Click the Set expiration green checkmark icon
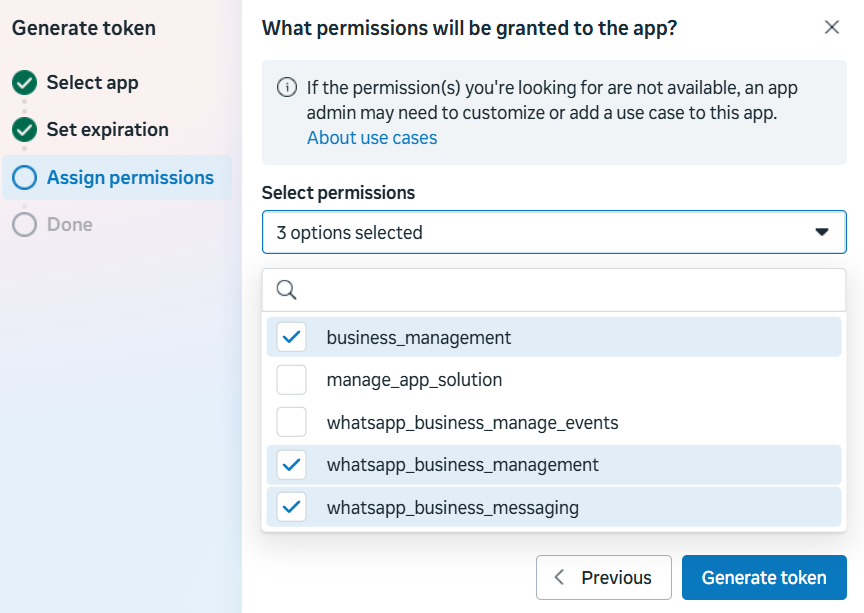Screen dimensions: 864x613 25,130
